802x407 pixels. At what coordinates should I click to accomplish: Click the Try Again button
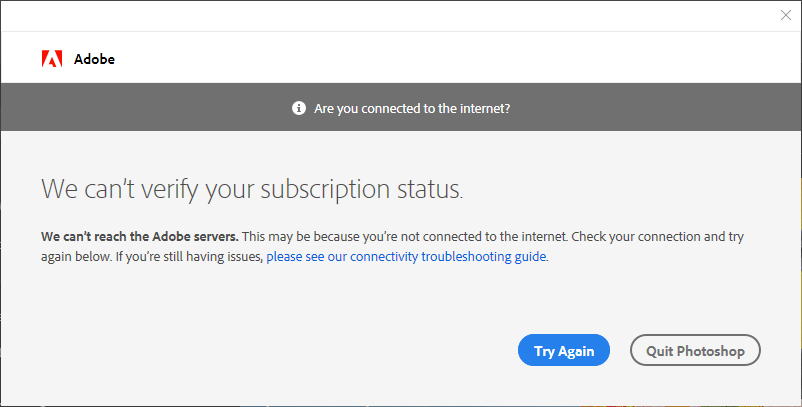pos(564,350)
